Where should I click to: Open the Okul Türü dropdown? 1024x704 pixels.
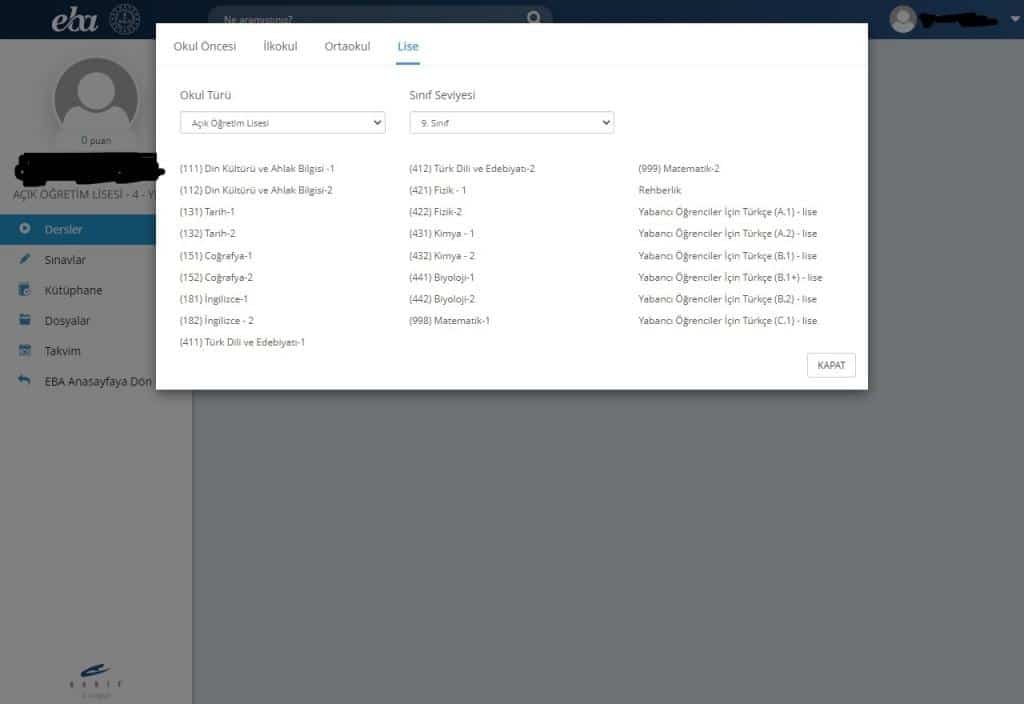[x=282, y=123]
